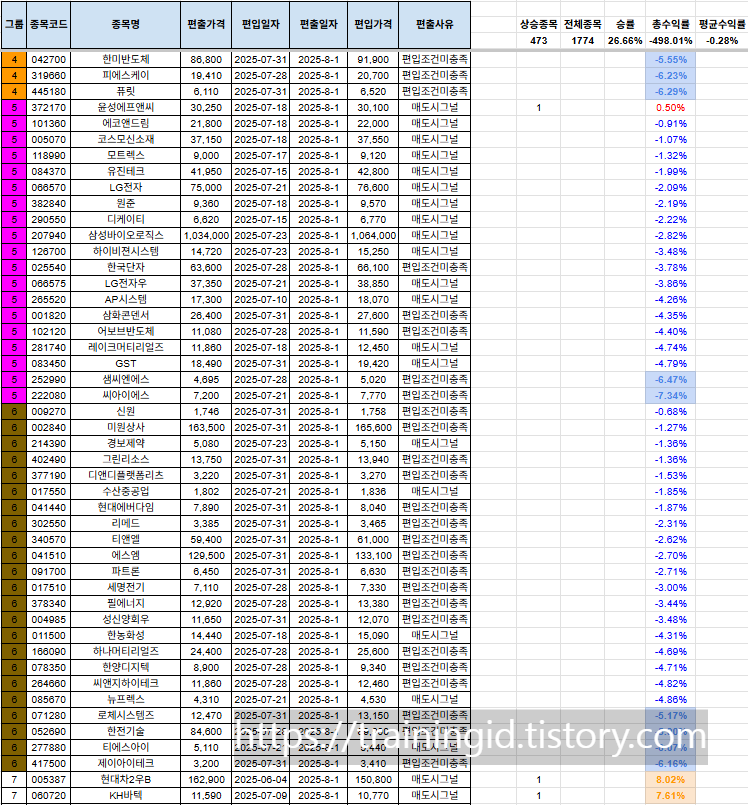748x805 pixels.
Task: Select the stock name 현대에버다임
Action: point(125,507)
